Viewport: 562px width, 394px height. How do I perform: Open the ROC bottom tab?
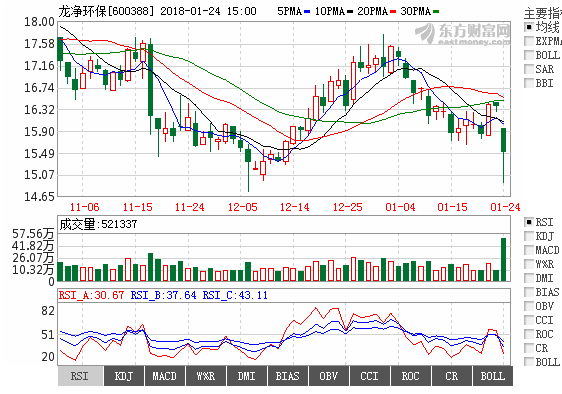point(410,376)
